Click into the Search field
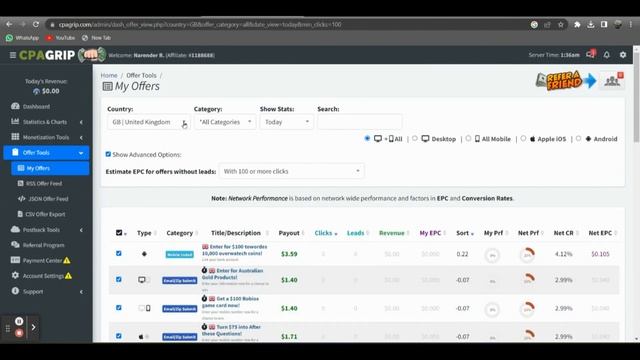 pos(360,122)
